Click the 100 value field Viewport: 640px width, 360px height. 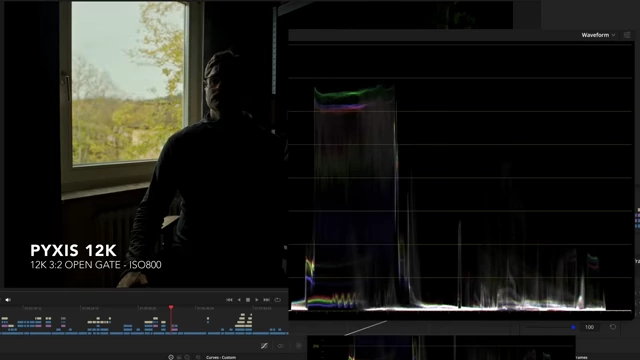click(589, 327)
